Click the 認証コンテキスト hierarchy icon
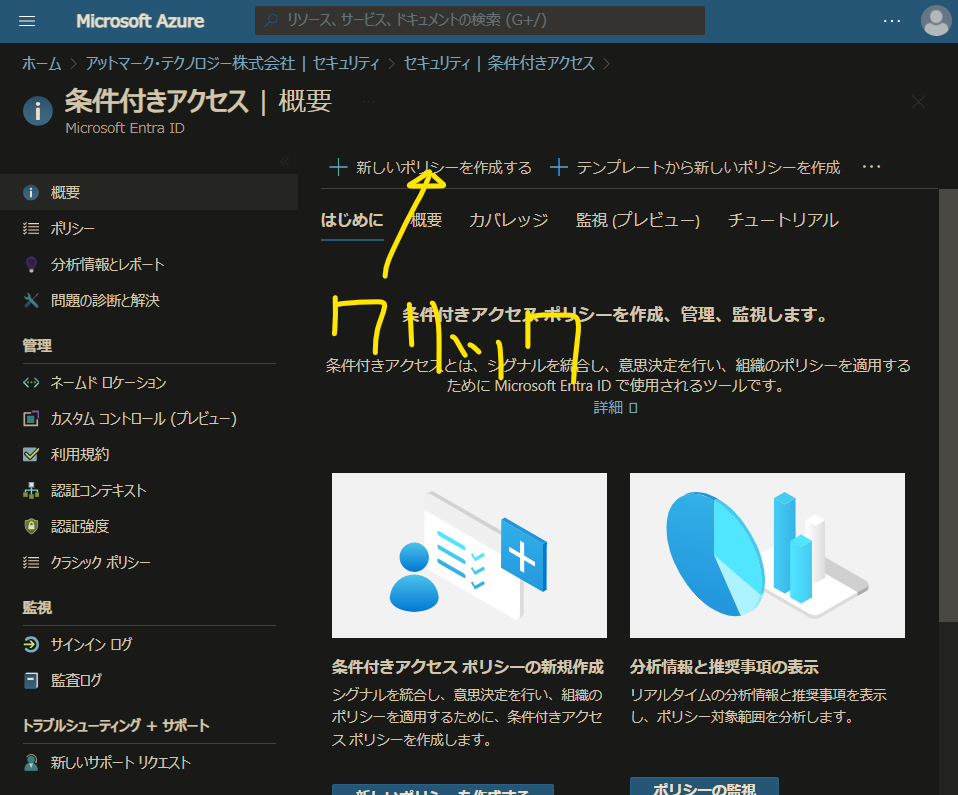 click(x=31, y=490)
